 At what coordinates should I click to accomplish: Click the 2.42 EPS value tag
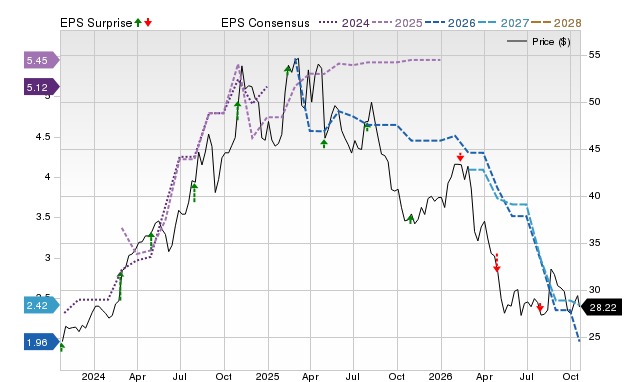41,305
